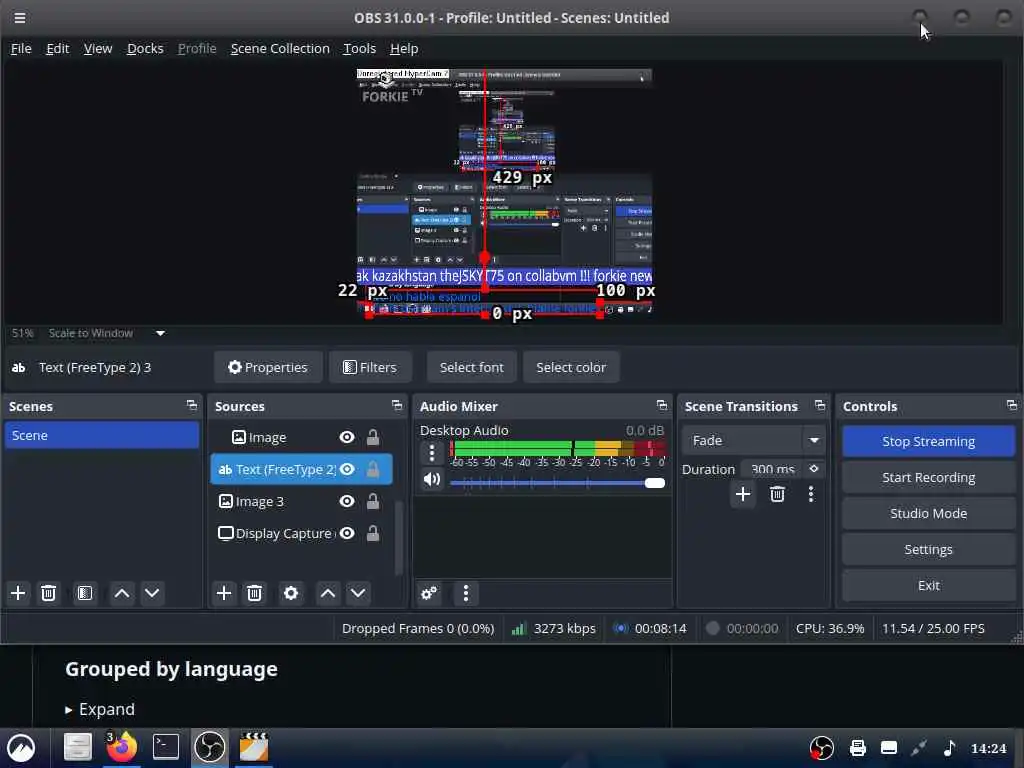Viewport: 1024px width, 768px height.
Task: Pop out the Controls dock
Action: pos(1012,406)
